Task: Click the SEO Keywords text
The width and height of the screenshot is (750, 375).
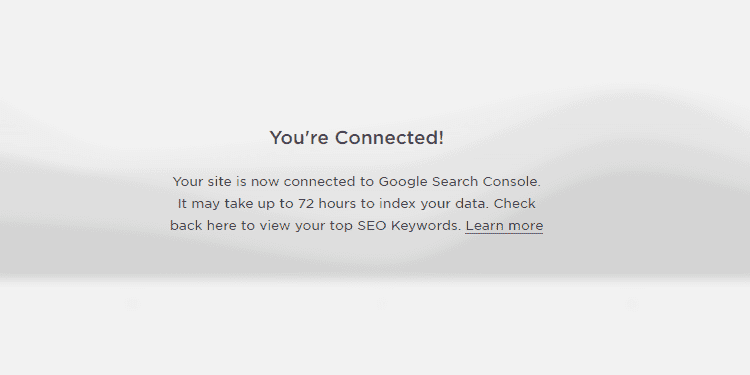Action: 408,226
